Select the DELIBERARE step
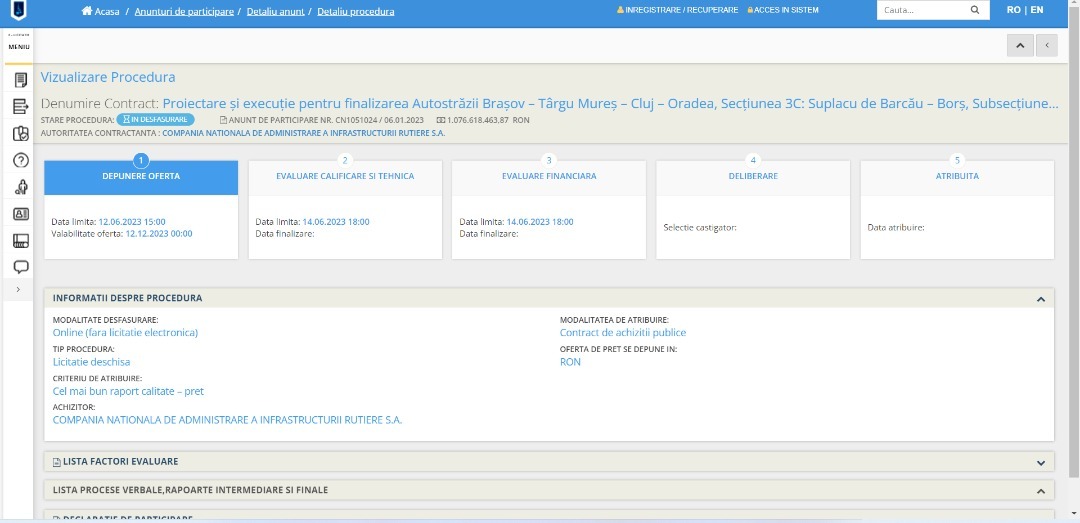The image size is (1080, 523). (753, 176)
